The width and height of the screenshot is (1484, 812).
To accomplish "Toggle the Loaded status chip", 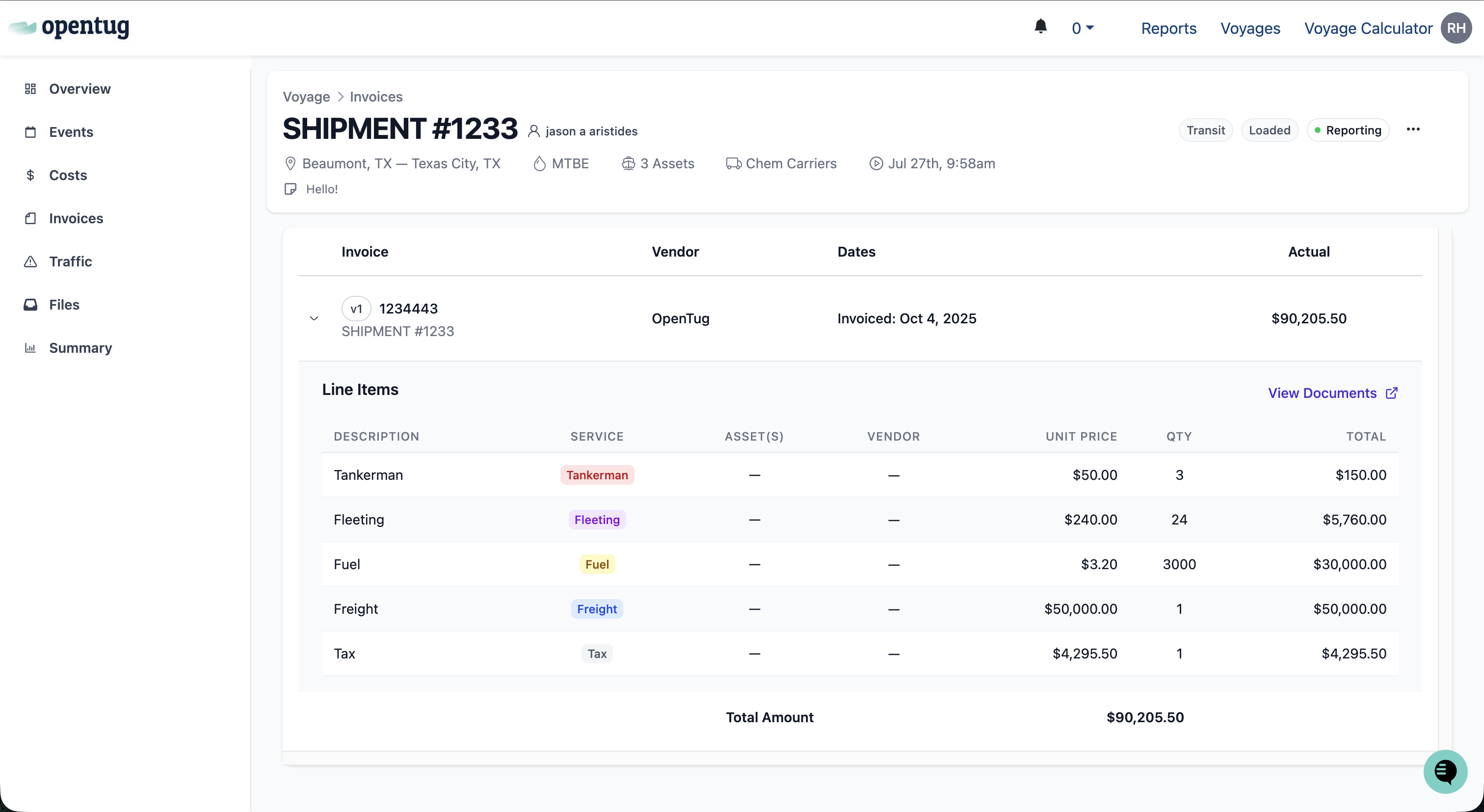I will click(x=1269, y=130).
